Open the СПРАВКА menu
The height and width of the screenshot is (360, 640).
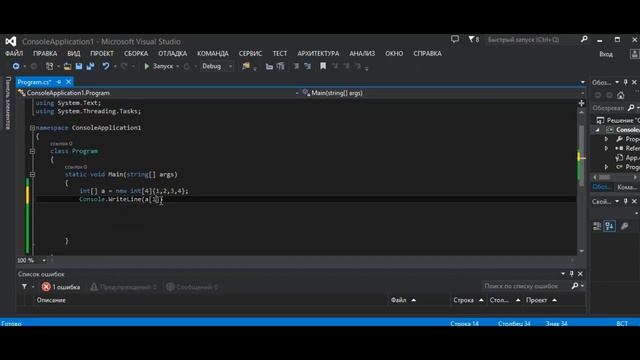(427, 53)
